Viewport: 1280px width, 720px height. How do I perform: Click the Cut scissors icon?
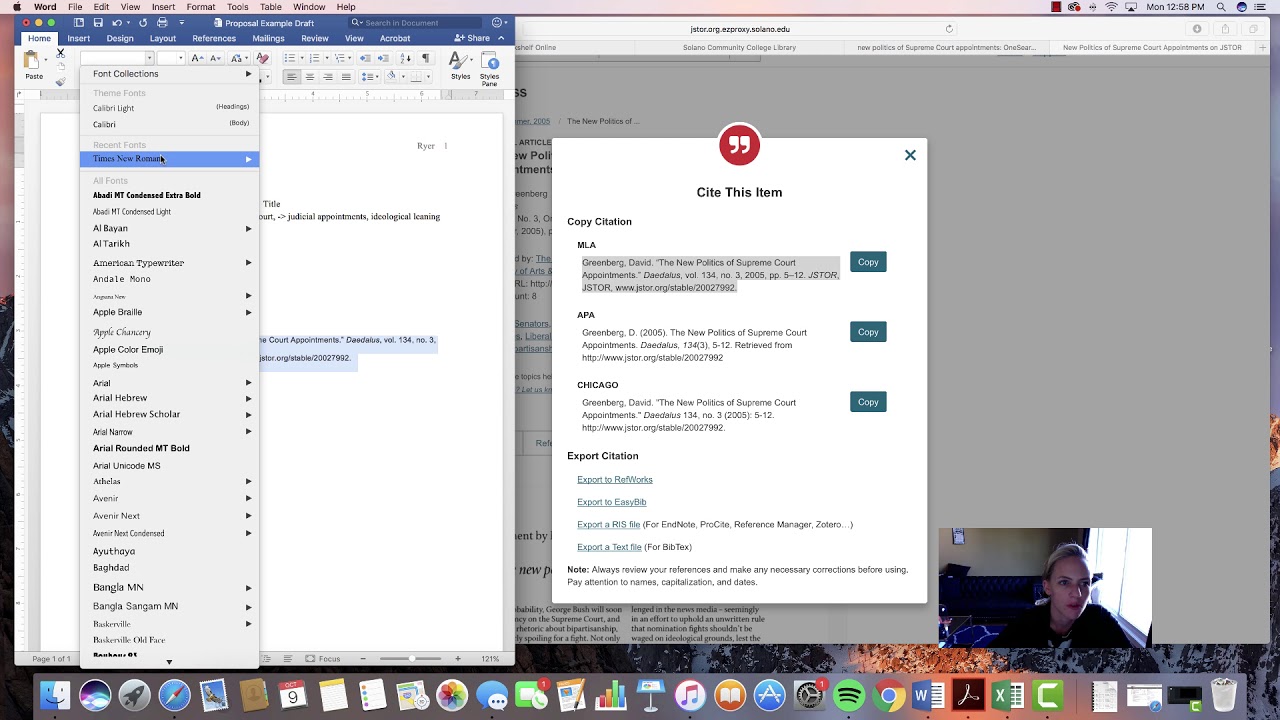[x=60, y=52]
